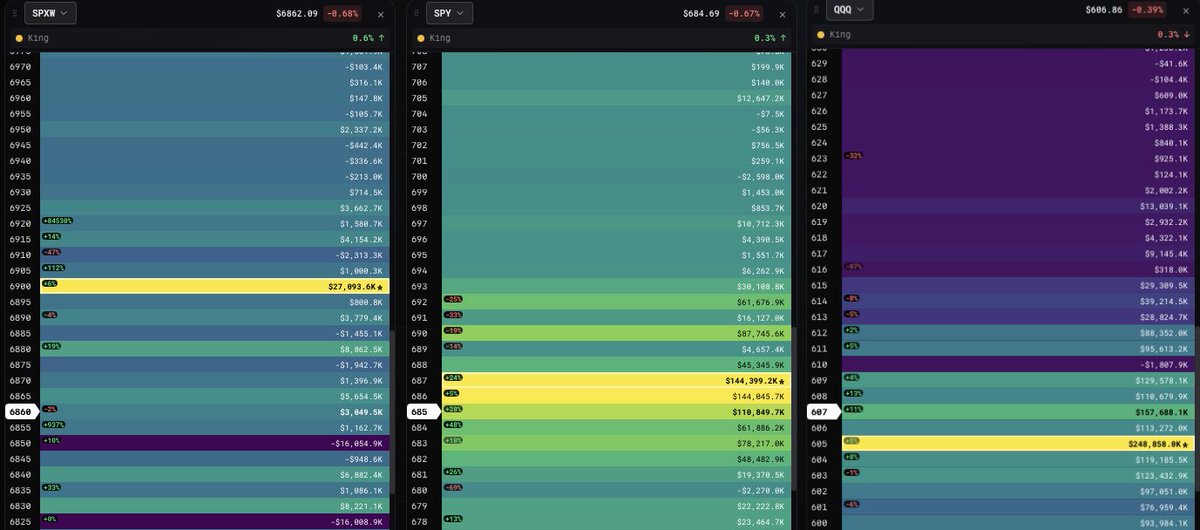Open the QQQ ticker dropdown
Viewport: 1200px width, 530px height.
pos(850,10)
